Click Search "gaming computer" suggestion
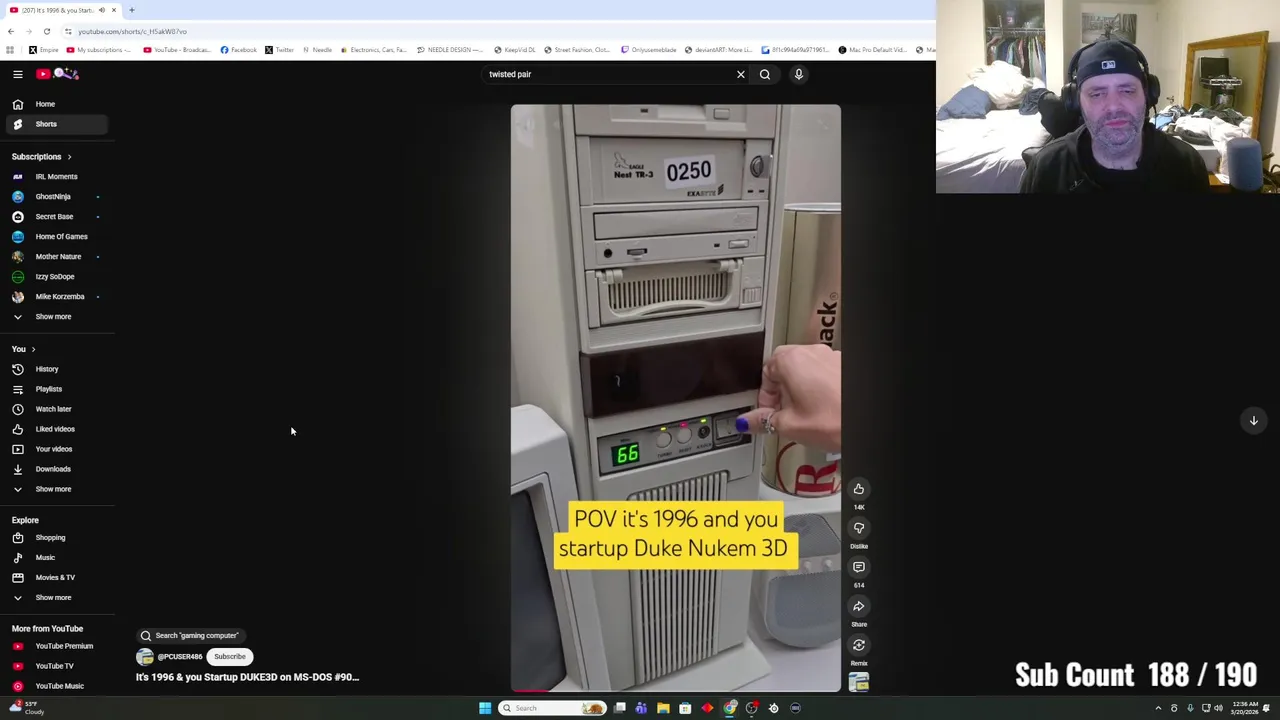1280x720 pixels. 190,636
